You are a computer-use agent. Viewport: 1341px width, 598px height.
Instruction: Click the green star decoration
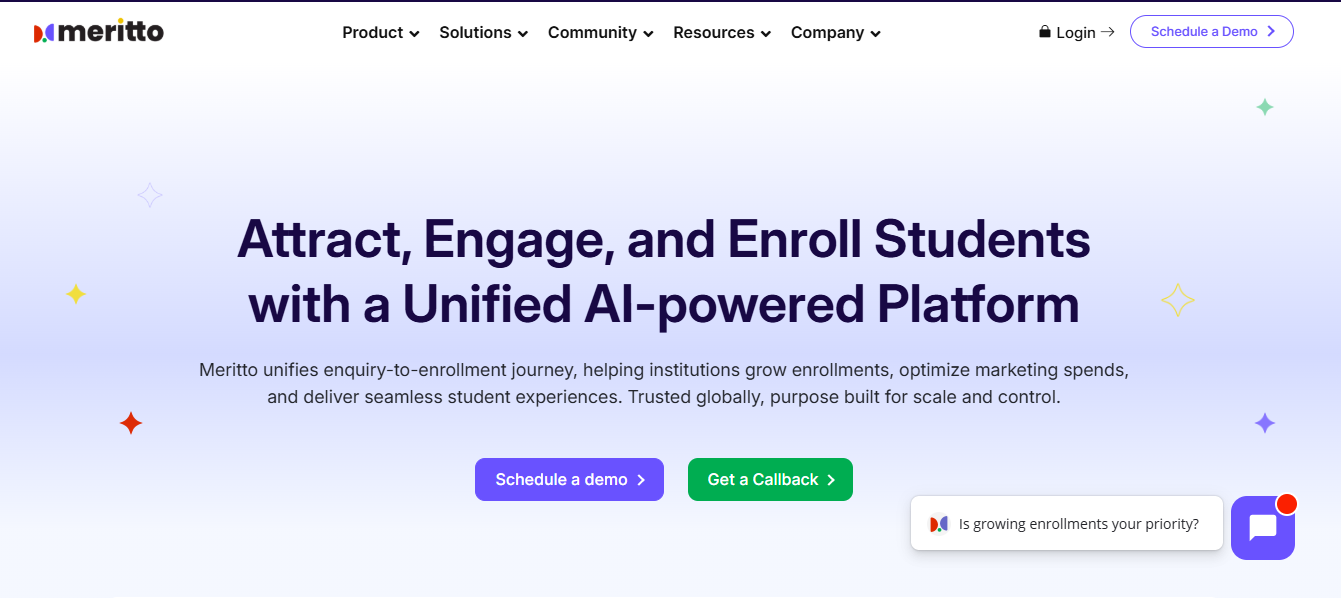pos(1265,107)
